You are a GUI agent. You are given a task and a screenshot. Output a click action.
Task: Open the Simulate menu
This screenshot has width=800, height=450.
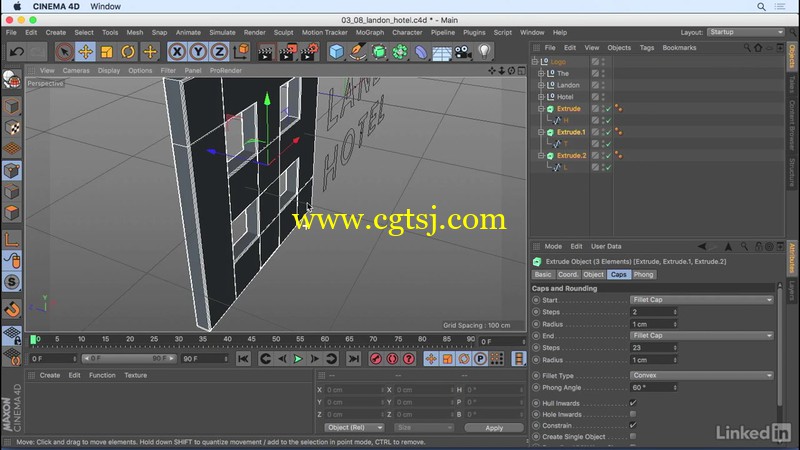coord(222,32)
